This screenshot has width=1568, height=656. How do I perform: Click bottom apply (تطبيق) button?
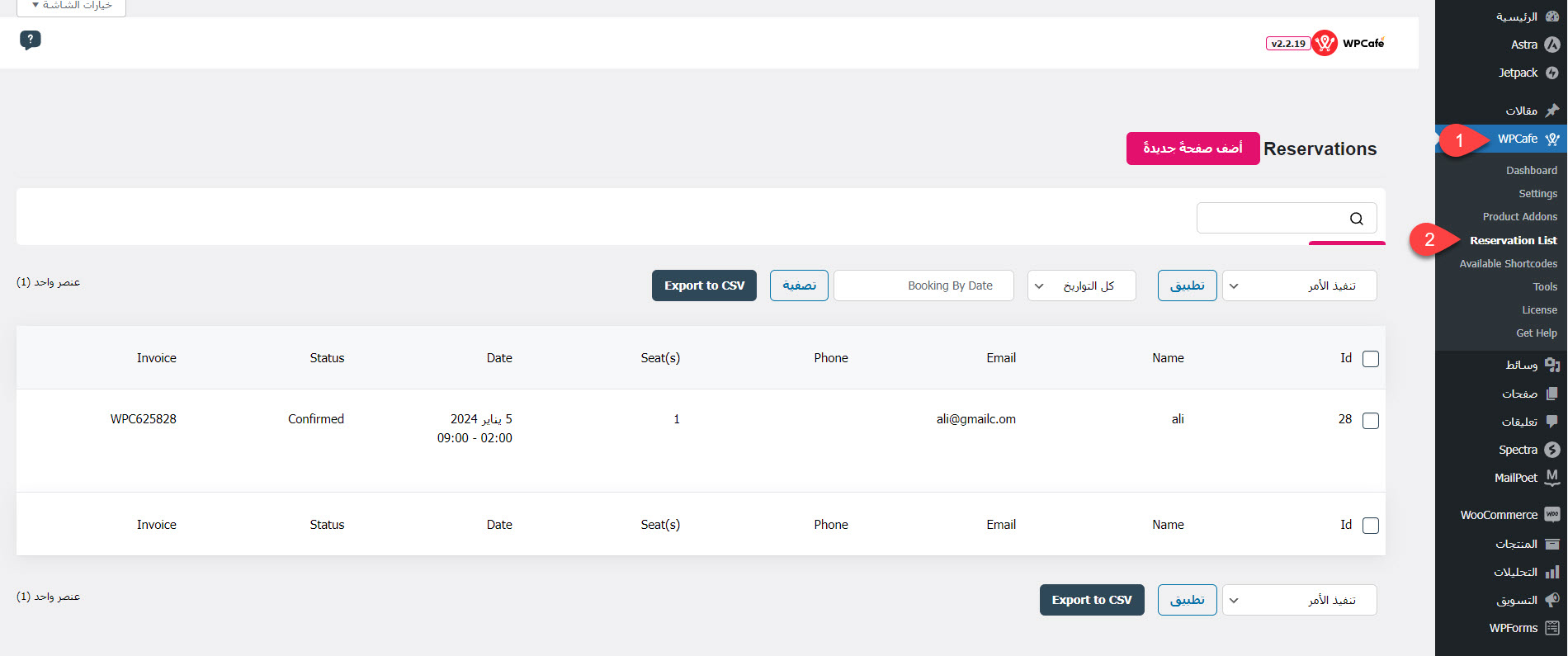(1187, 600)
